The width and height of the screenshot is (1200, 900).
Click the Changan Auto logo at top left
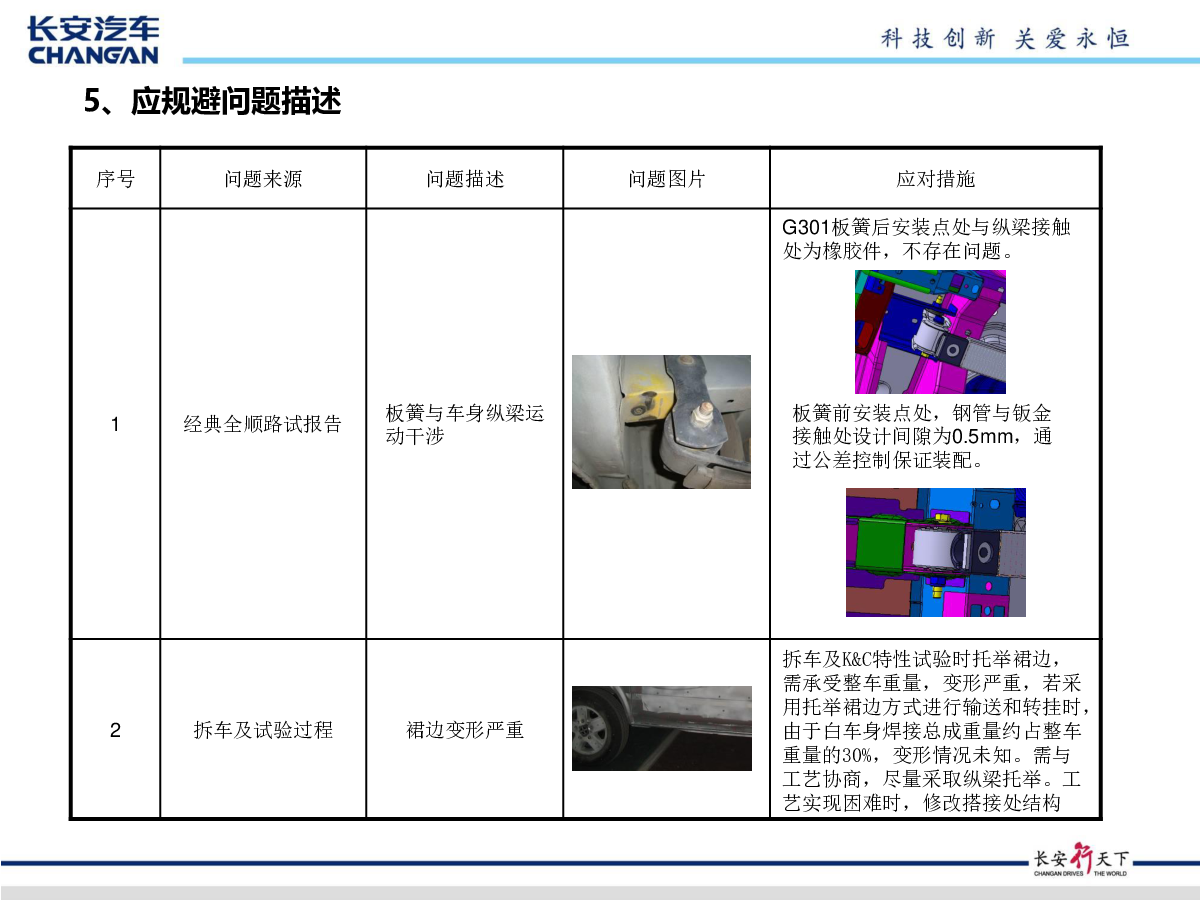(x=93, y=42)
